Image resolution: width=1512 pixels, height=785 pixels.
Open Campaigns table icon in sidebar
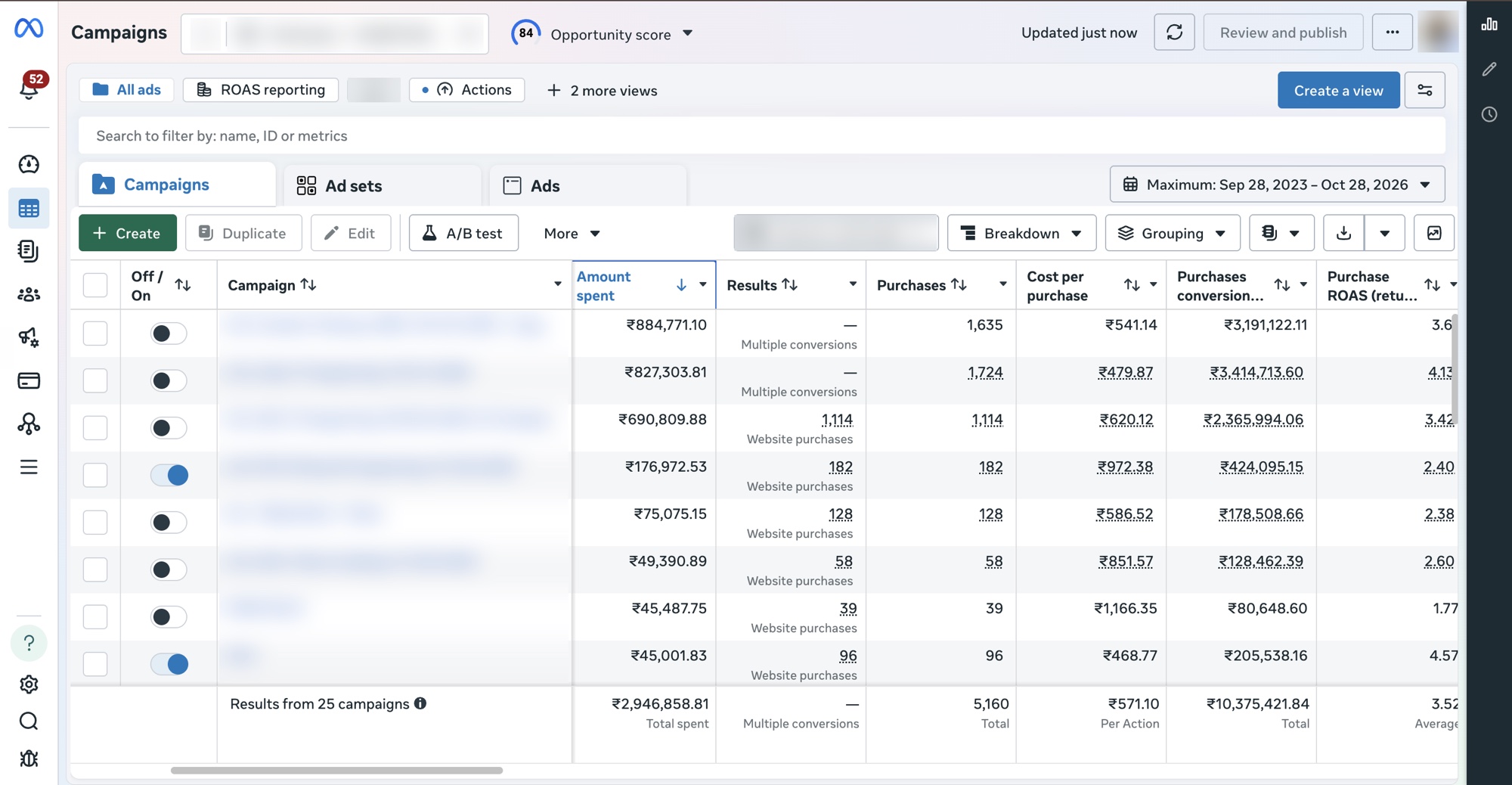pos(29,209)
